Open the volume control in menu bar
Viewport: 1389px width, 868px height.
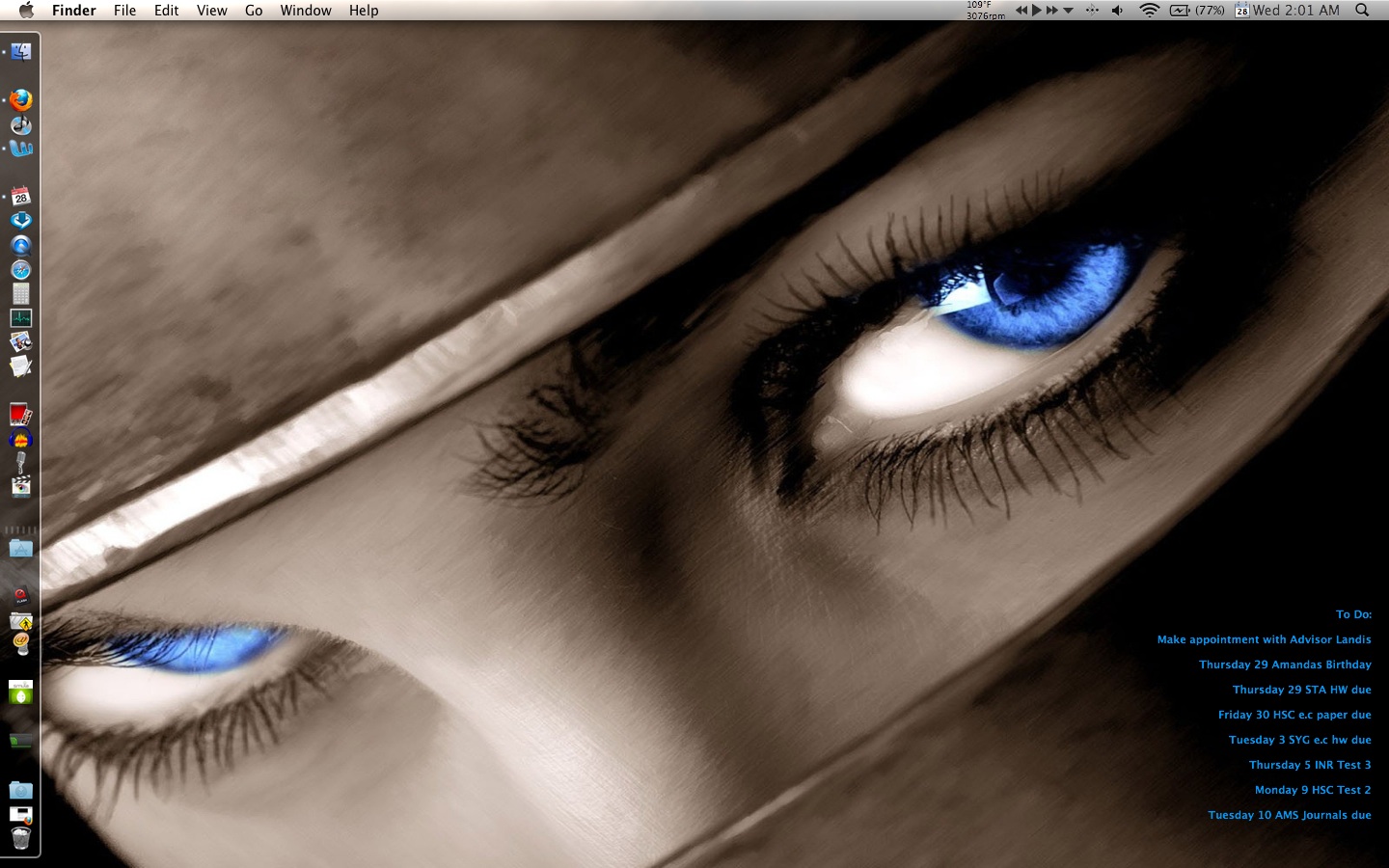coord(1117,10)
